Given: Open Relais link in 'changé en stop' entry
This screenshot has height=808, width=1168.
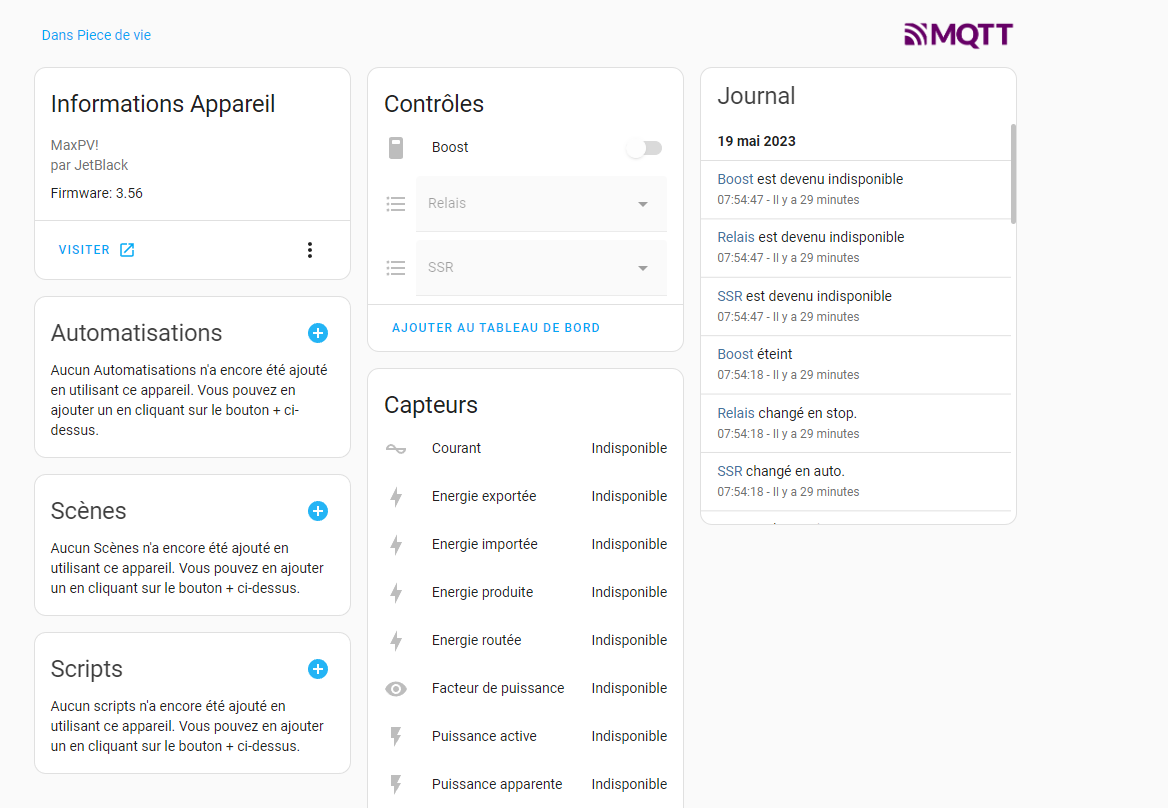Looking at the screenshot, I should [x=736, y=413].
